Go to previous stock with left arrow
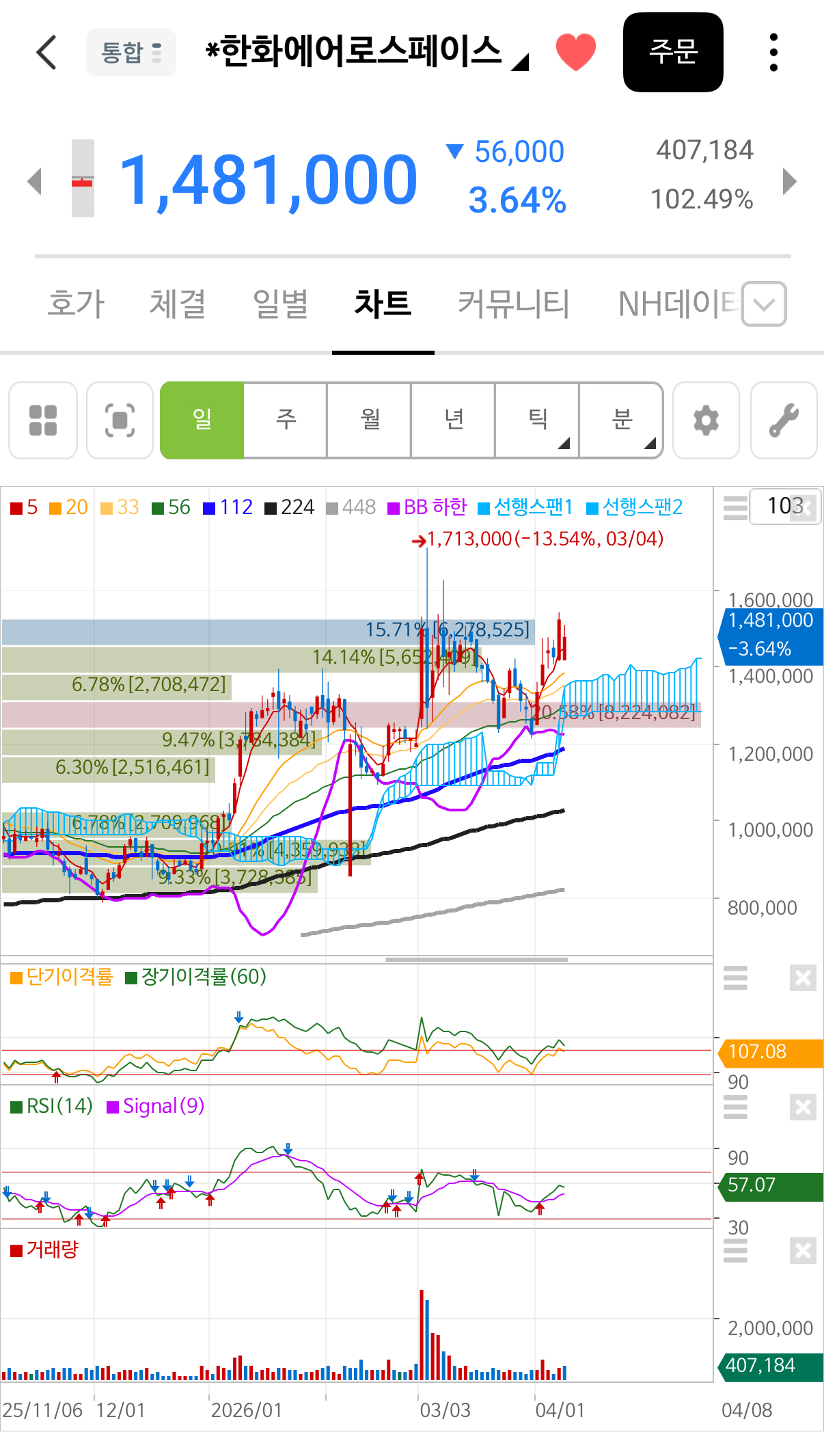This screenshot has height=1456, width=824. tap(34, 181)
